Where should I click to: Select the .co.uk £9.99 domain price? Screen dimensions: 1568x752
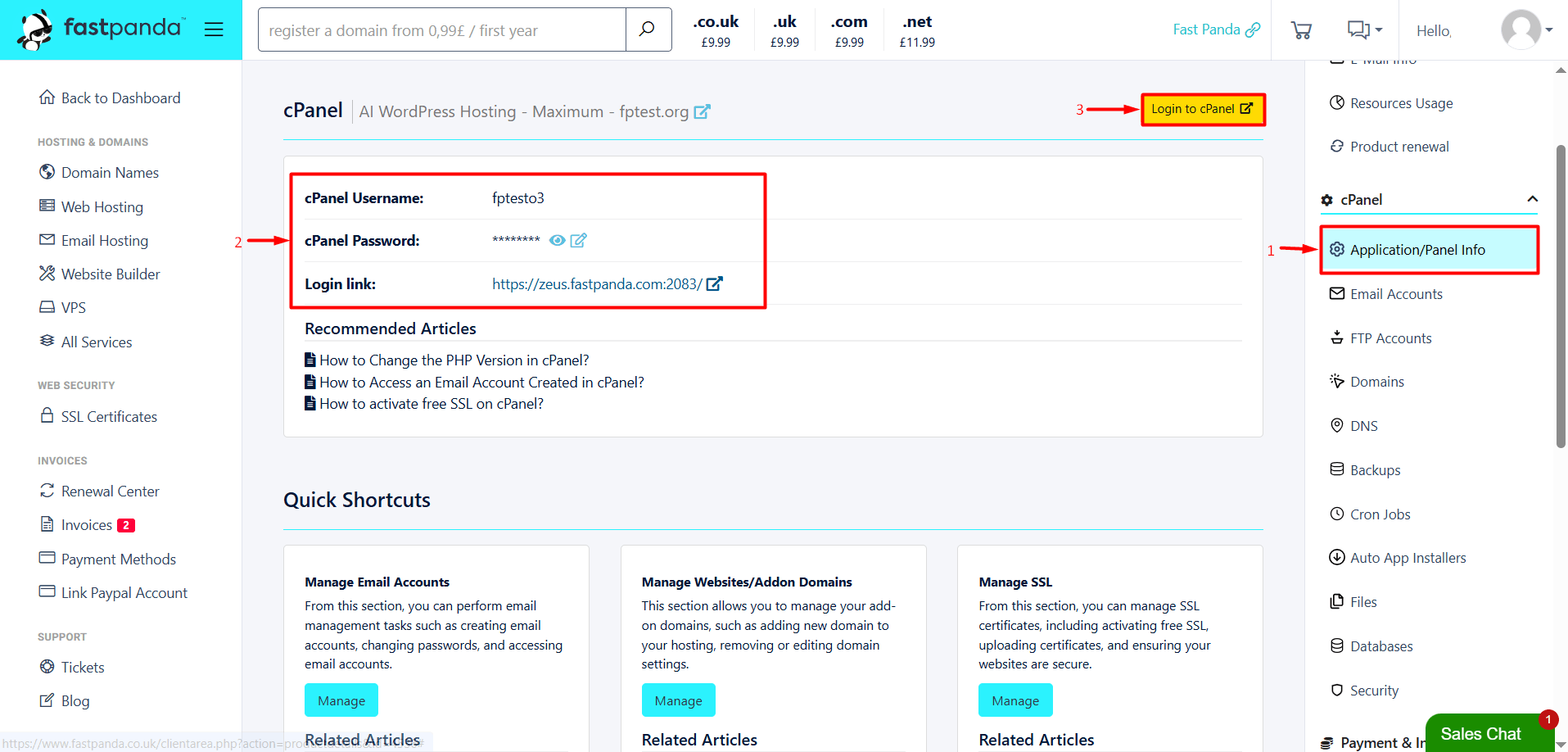point(716,30)
